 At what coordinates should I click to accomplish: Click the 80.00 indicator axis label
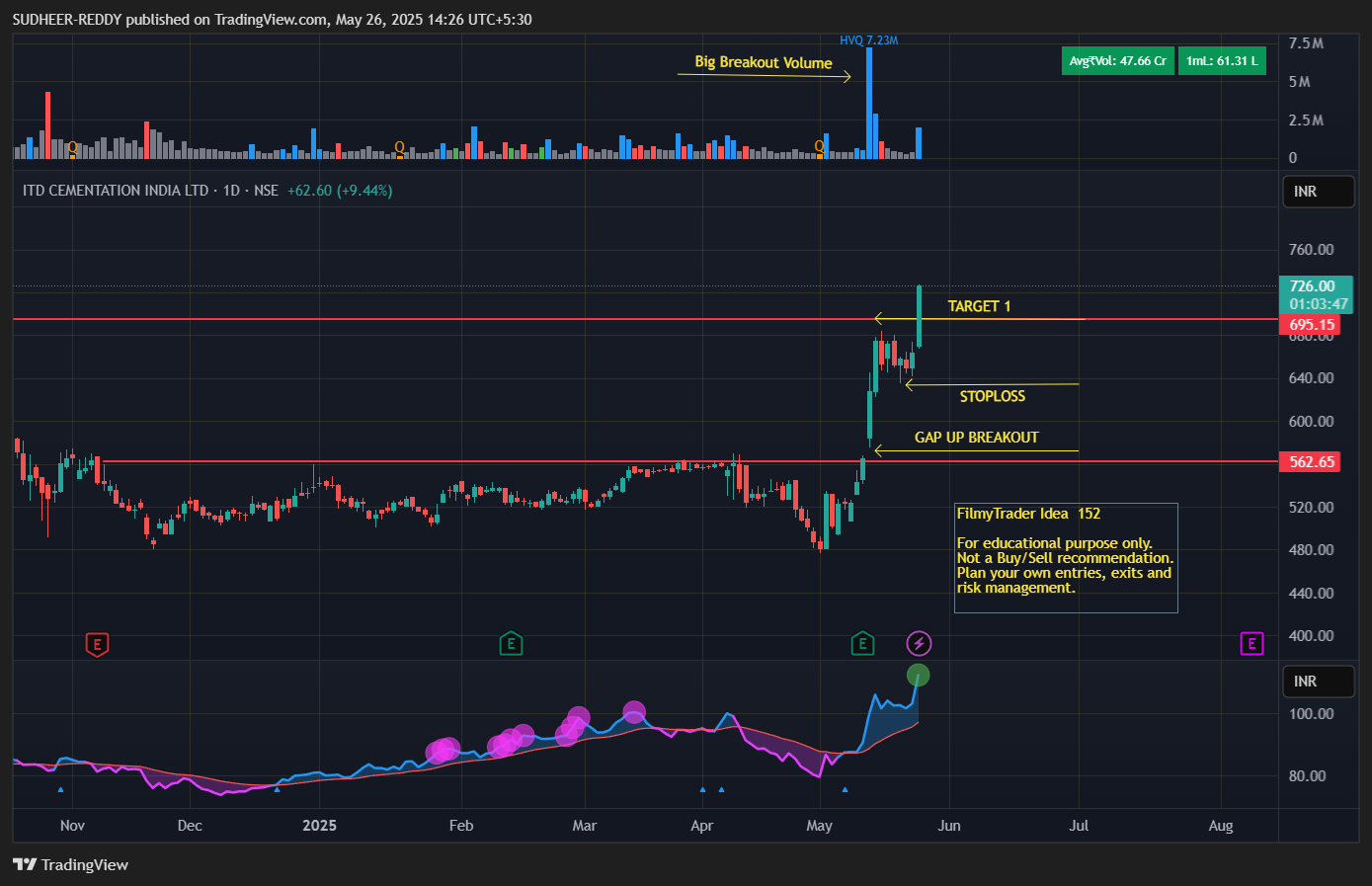[1307, 776]
